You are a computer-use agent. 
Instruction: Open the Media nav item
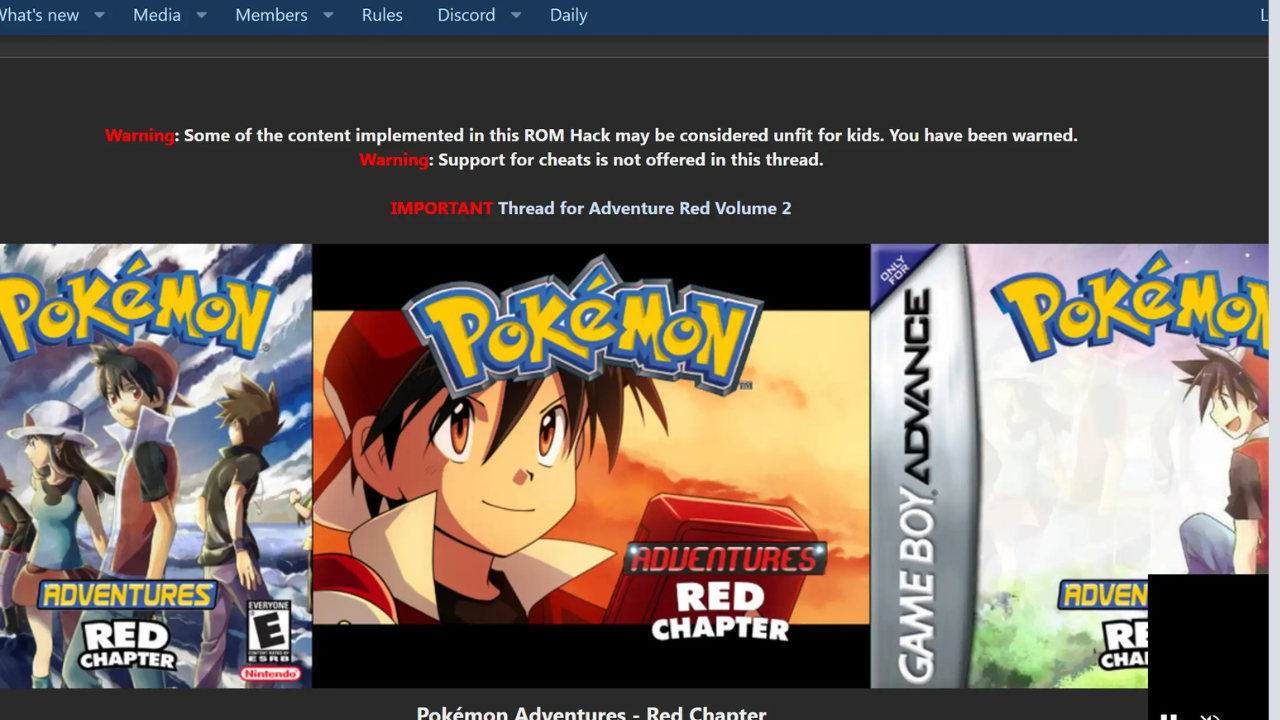pos(157,15)
